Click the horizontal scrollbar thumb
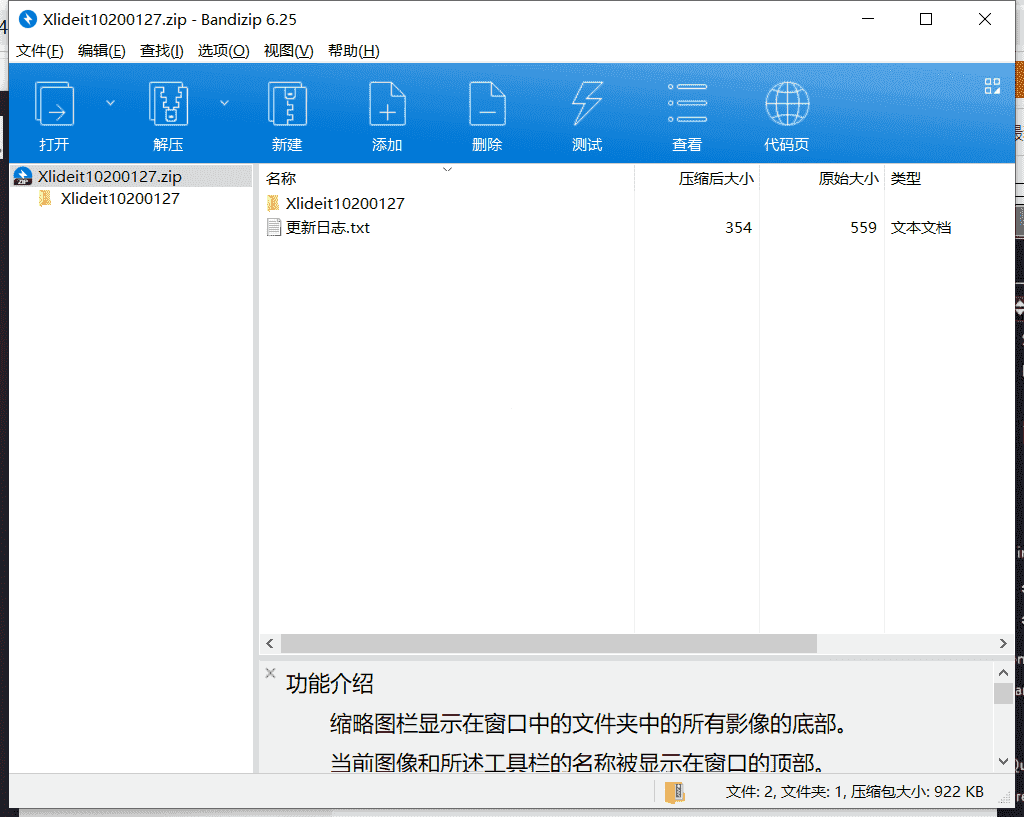1024x817 pixels. (549, 643)
